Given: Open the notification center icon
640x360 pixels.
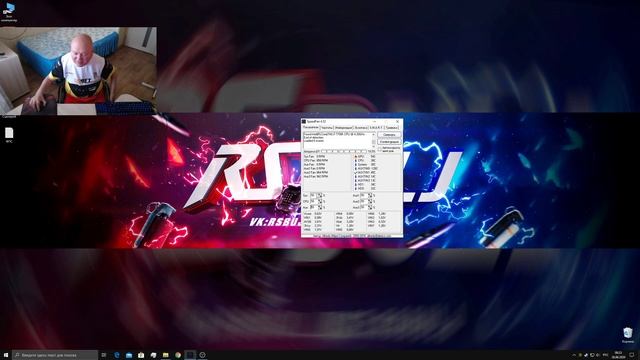Looking at the screenshot, I should click(632, 355).
